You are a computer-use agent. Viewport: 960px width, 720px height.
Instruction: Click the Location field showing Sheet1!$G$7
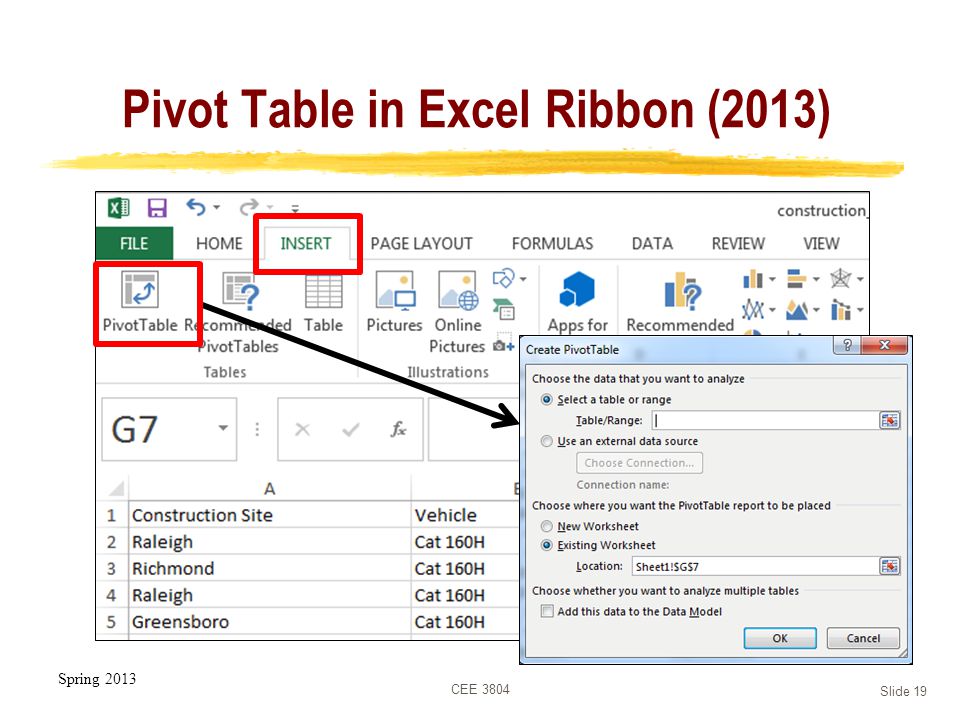point(755,566)
